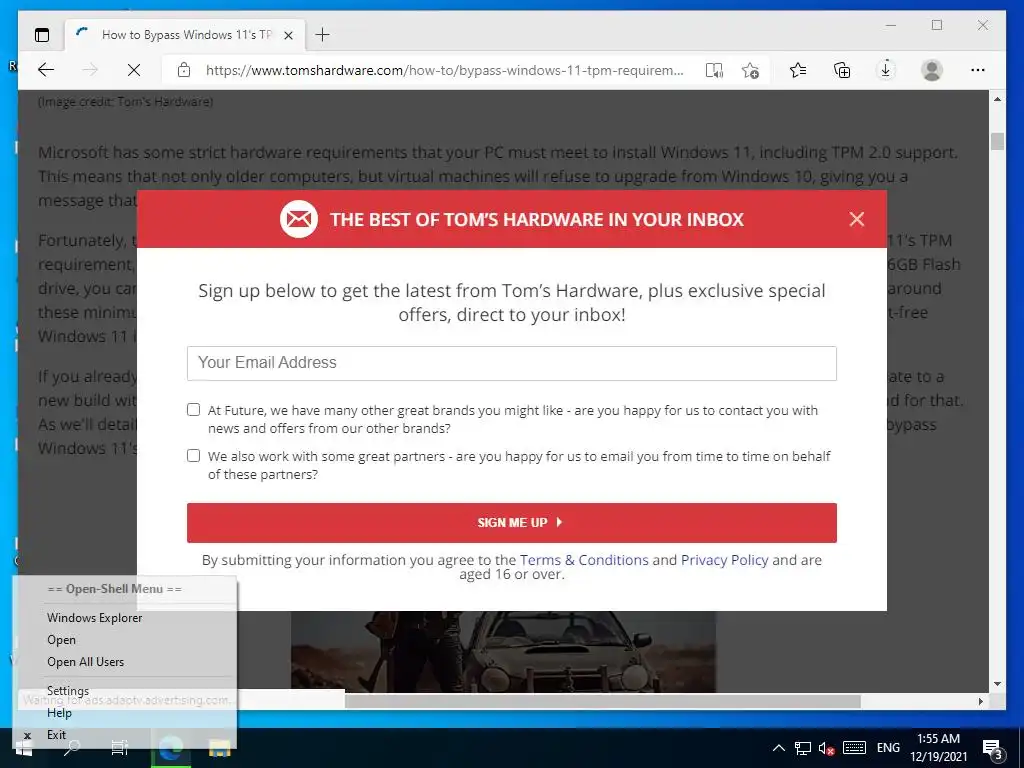This screenshot has width=1024, height=768.
Task: Tick the 'great partners' email checkbox
Action: coord(193,455)
